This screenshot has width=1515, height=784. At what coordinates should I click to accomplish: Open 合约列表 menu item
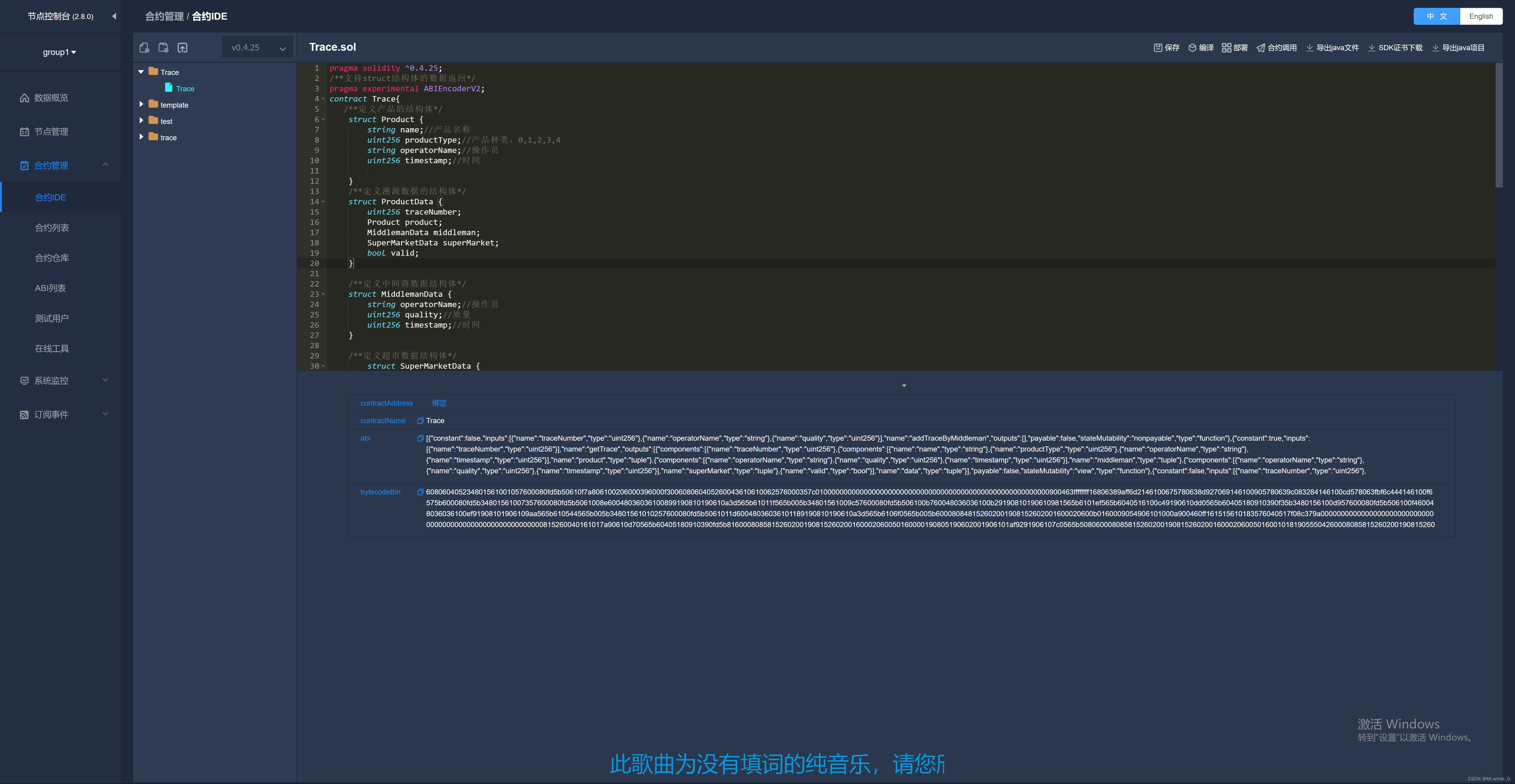pos(52,228)
